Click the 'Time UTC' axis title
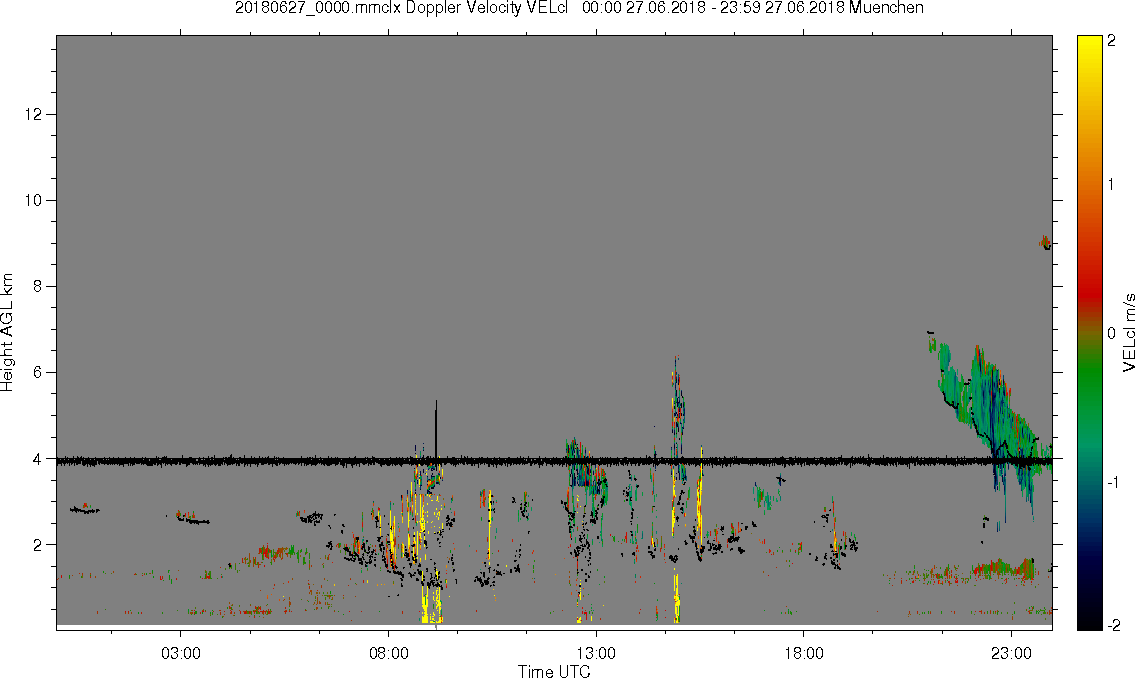This screenshot has width=1135, height=678. pyautogui.click(x=554, y=671)
